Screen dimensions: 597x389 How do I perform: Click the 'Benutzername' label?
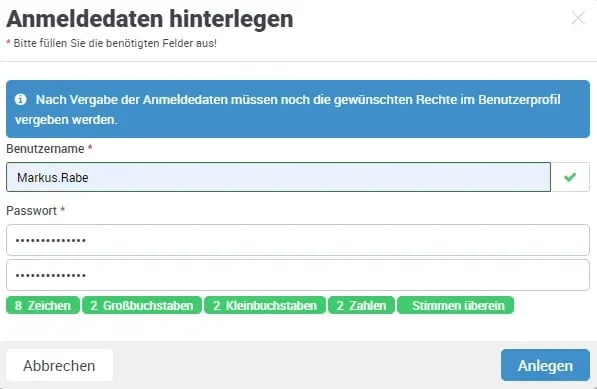(x=45, y=149)
